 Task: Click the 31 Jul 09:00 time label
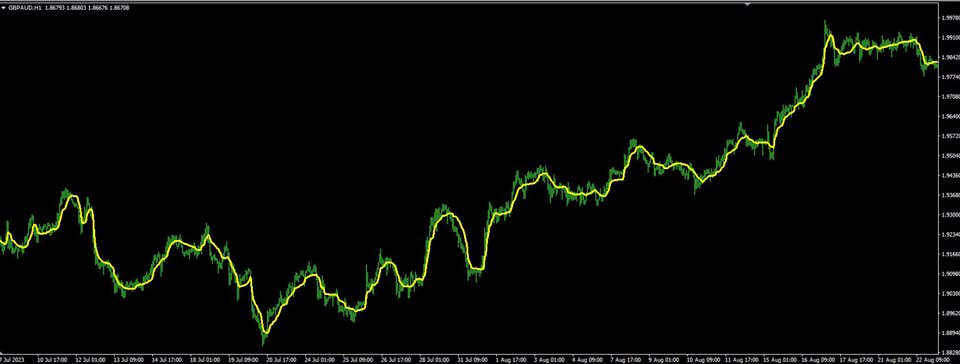(473, 360)
